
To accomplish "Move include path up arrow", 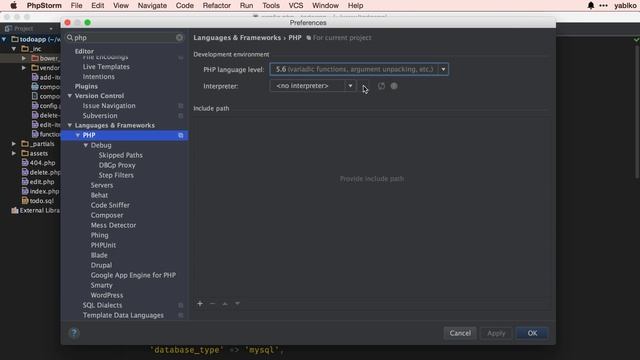I will point(225,304).
